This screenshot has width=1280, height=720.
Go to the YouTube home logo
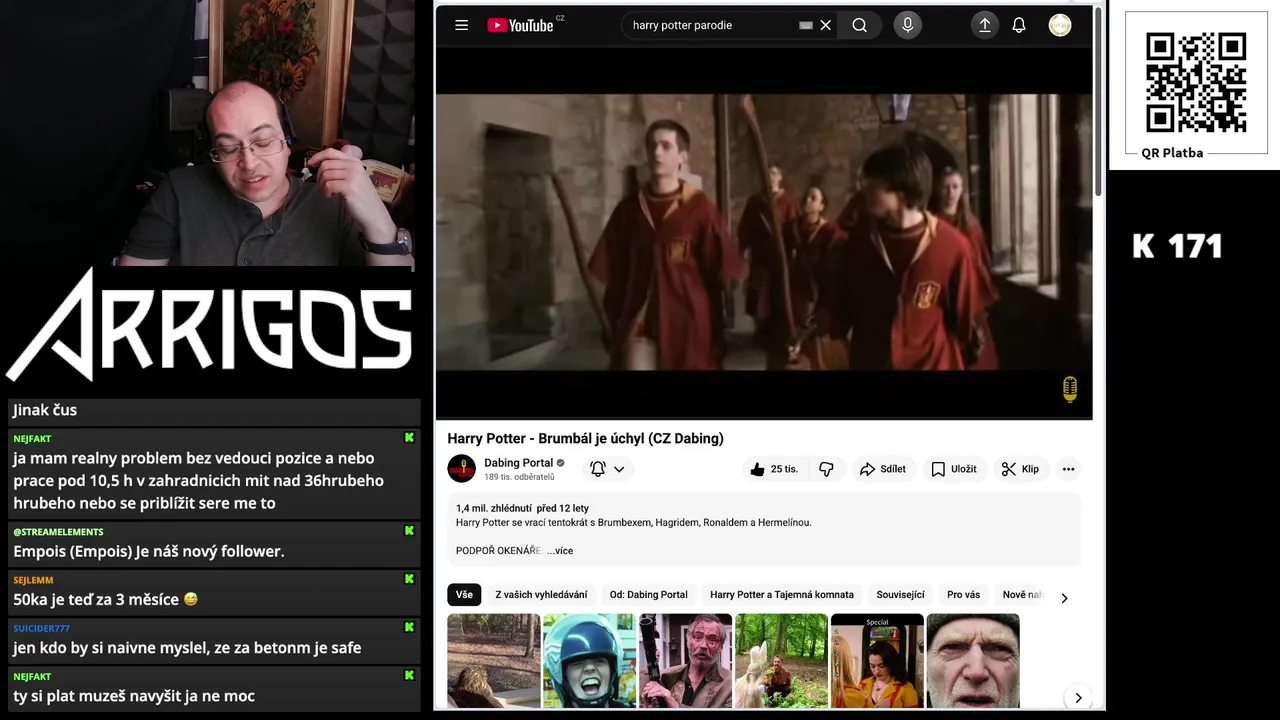pos(520,25)
